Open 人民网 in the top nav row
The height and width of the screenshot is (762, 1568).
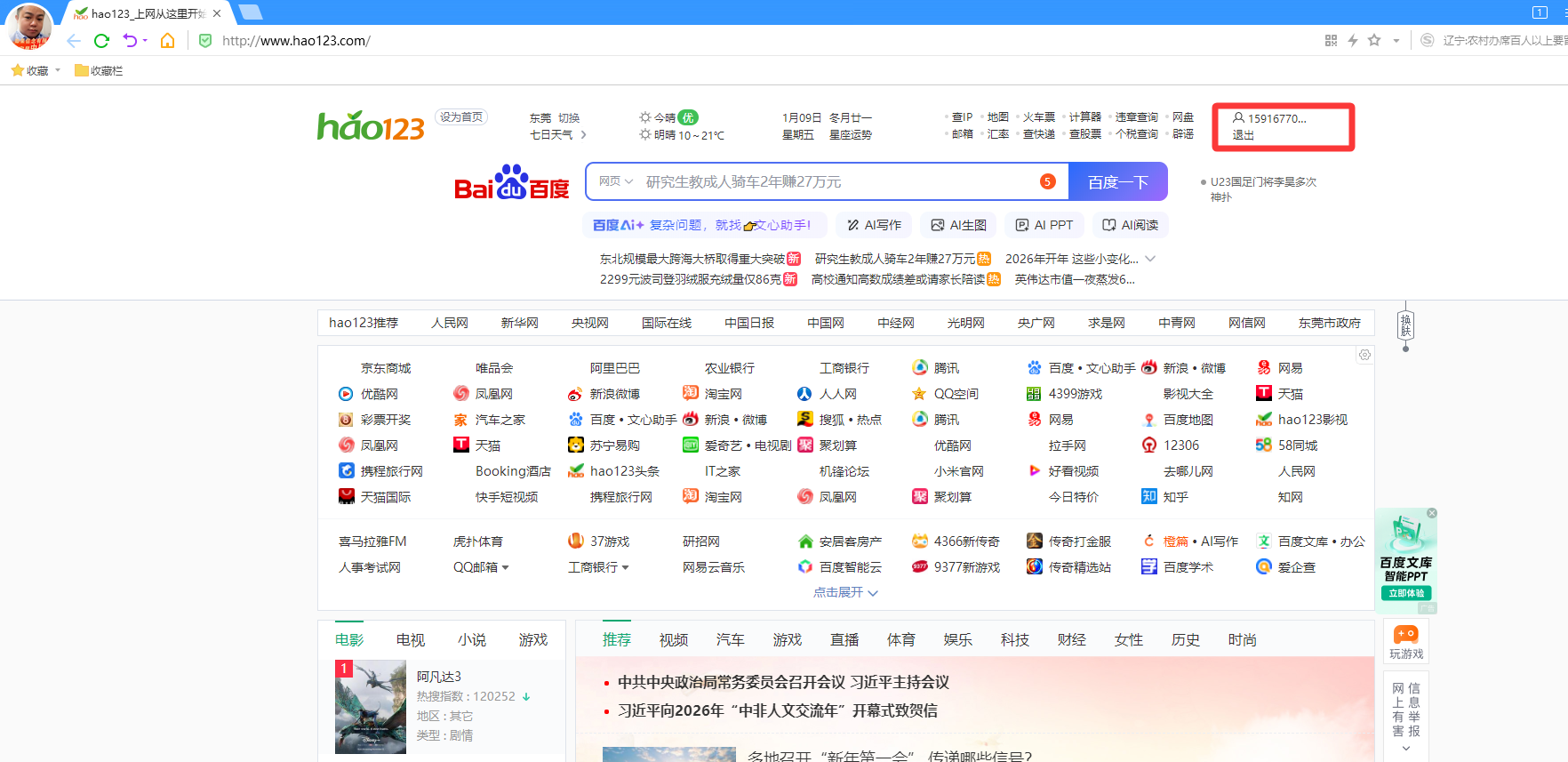click(450, 323)
